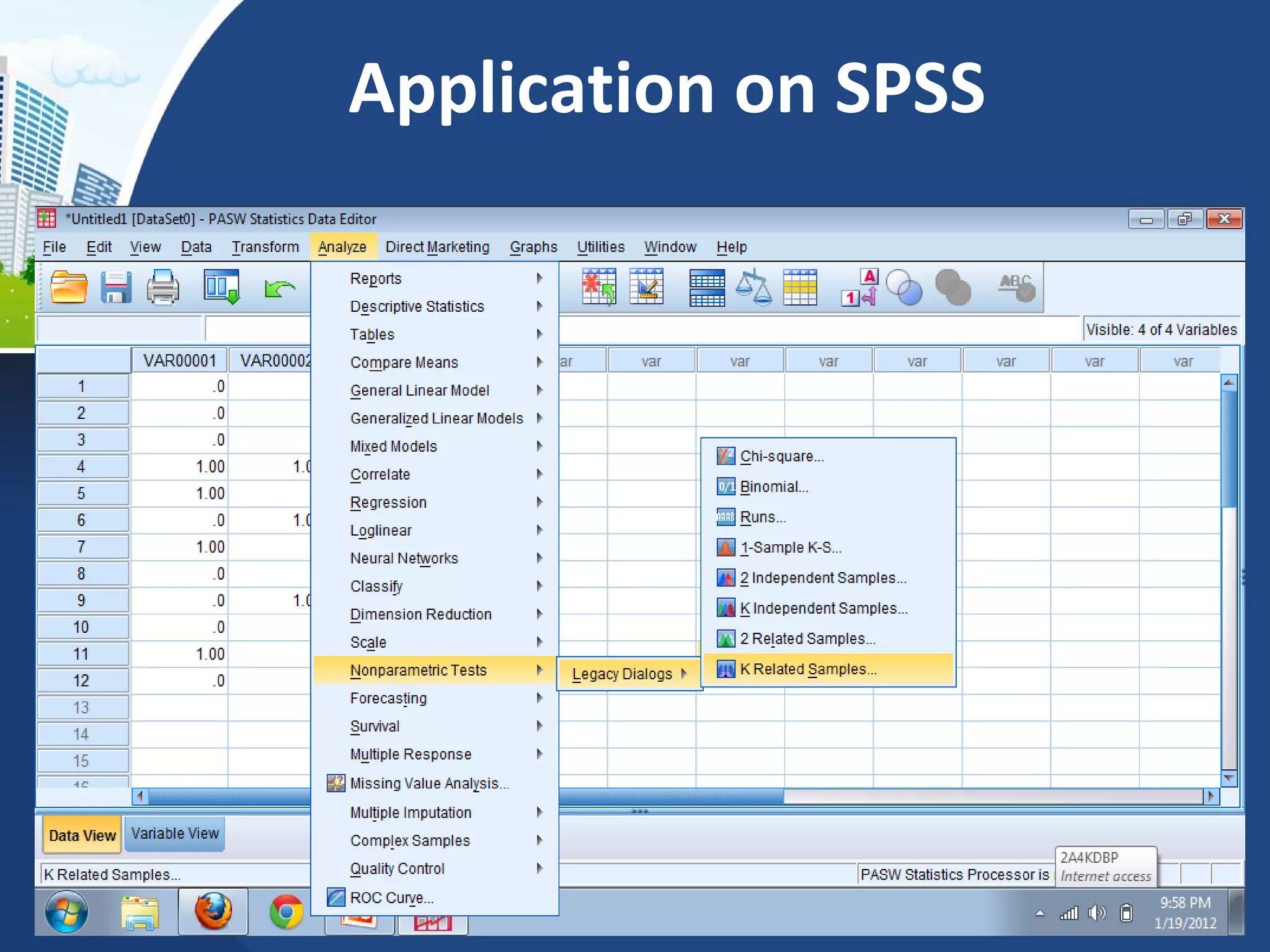The height and width of the screenshot is (952, 1270).
Task: Click the Spell Check ABC icon
Action: pyautogui.click(x=1016, y=288)
